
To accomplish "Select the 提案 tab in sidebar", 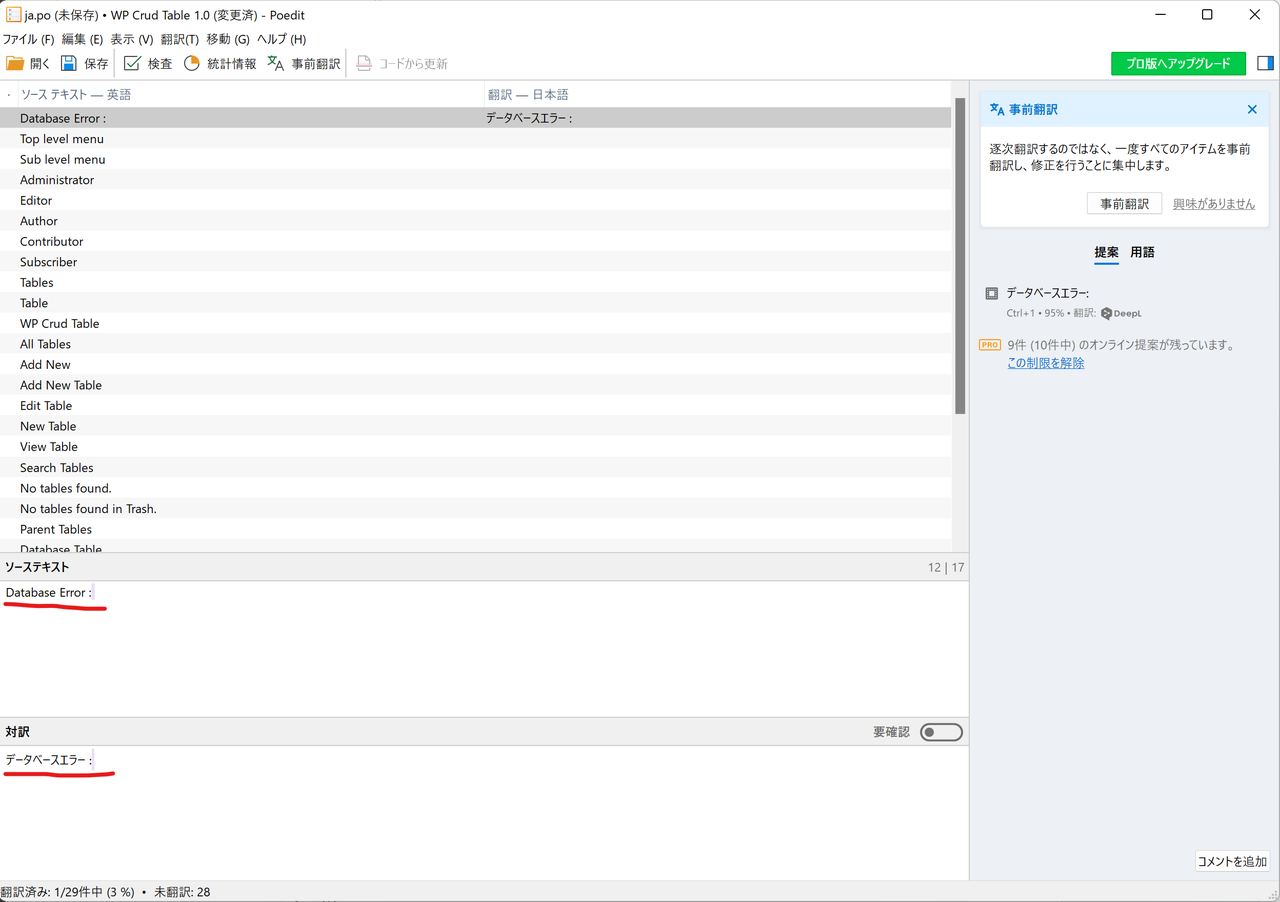I will coord(1106,253).
